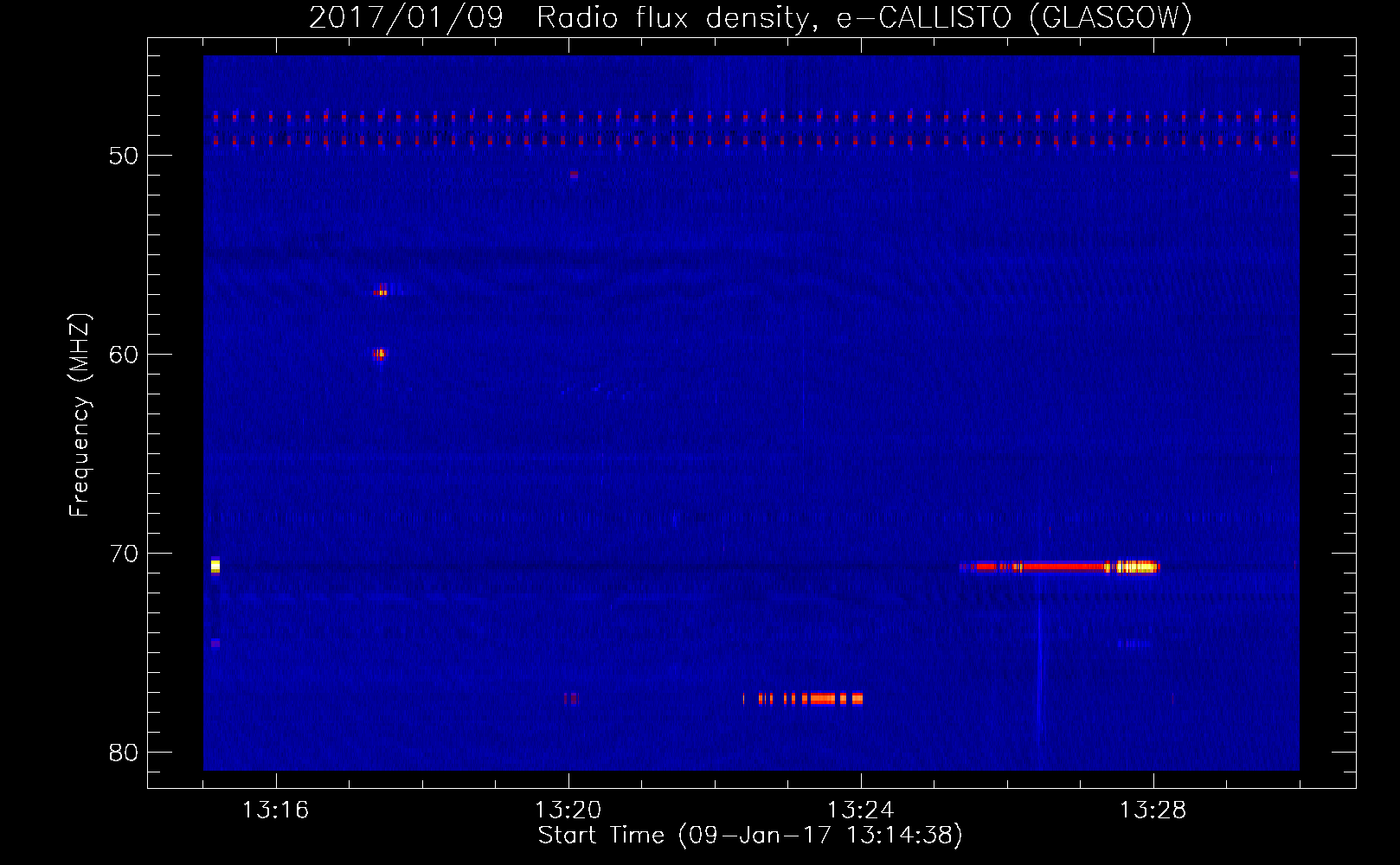Click the '70' frequency tick label

[124, 554]
